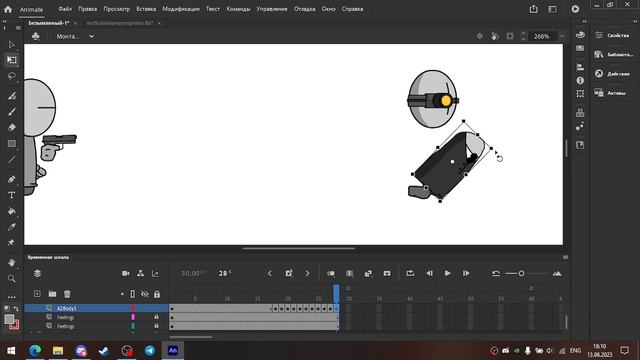The width and height of the screenshot is (640, 360).
Task: Open the Активы panel
Action: point(610,93)
